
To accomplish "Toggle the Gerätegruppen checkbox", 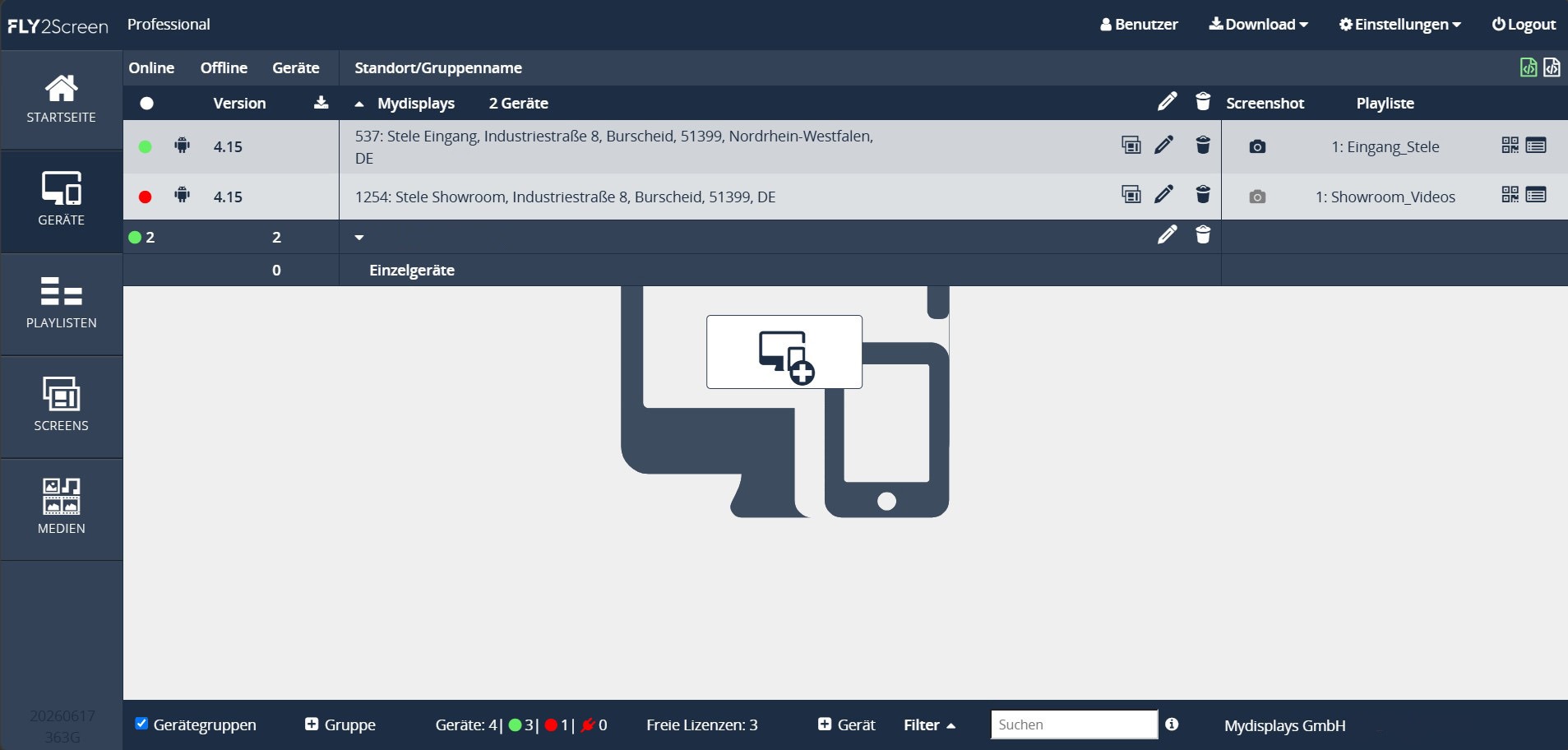I will 141,723.
